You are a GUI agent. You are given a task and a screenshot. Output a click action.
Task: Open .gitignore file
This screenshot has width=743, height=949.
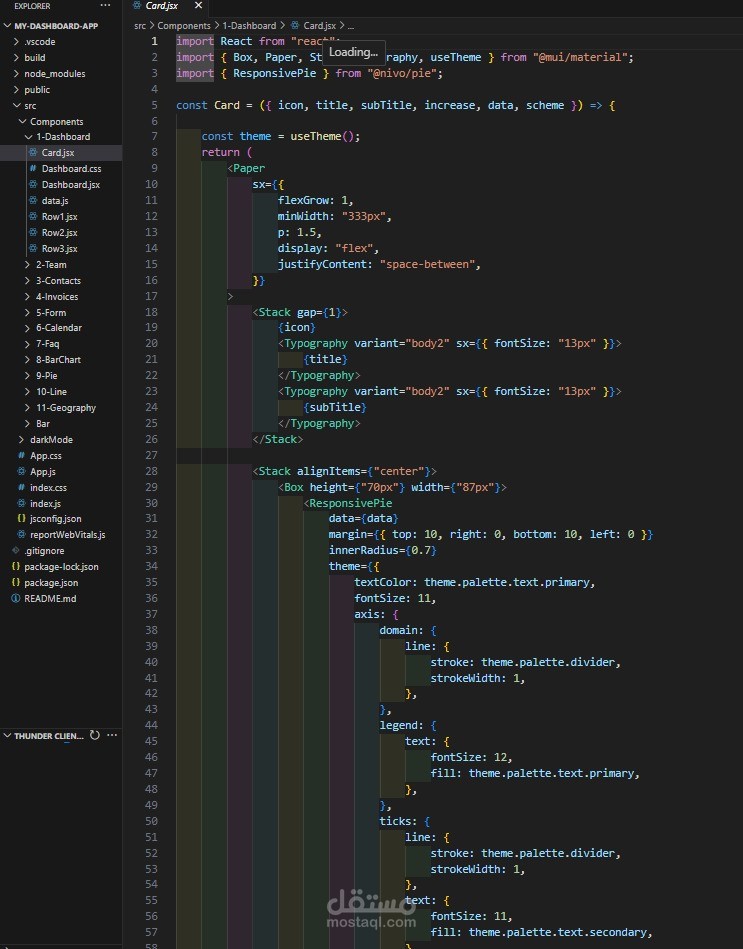[44, 551]
